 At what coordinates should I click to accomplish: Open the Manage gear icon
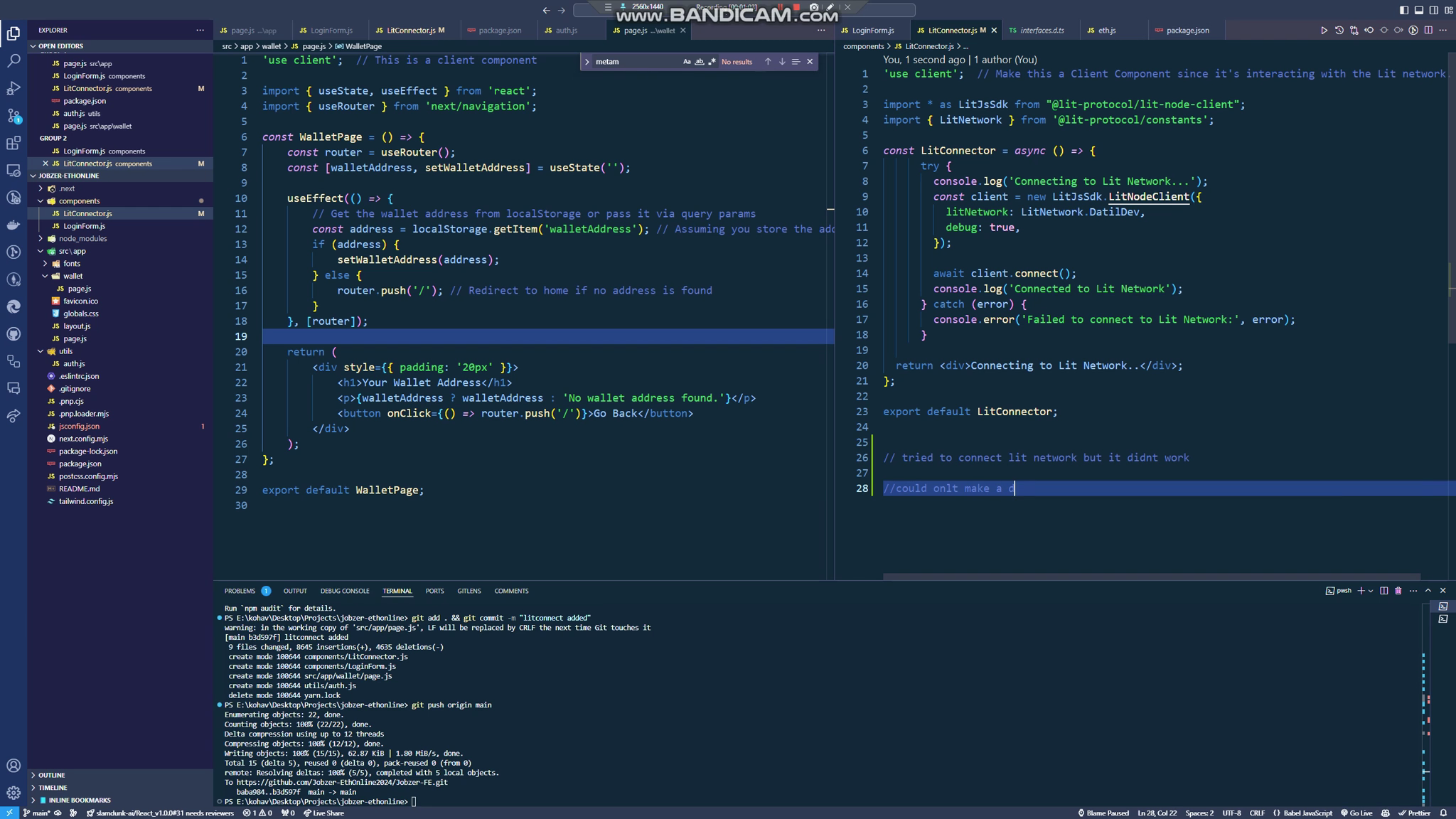click(14, 793)
